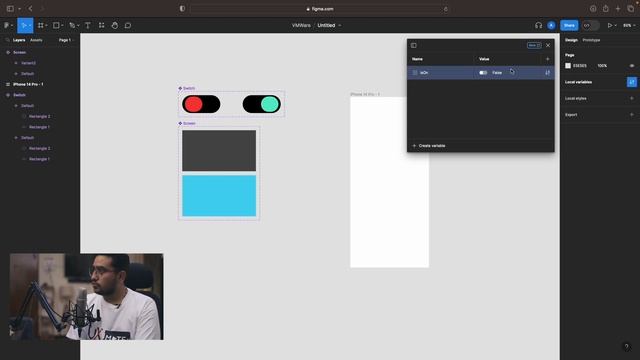Click the dark gray rectangle on canvas
640x360 pixels.
[219, 151]
